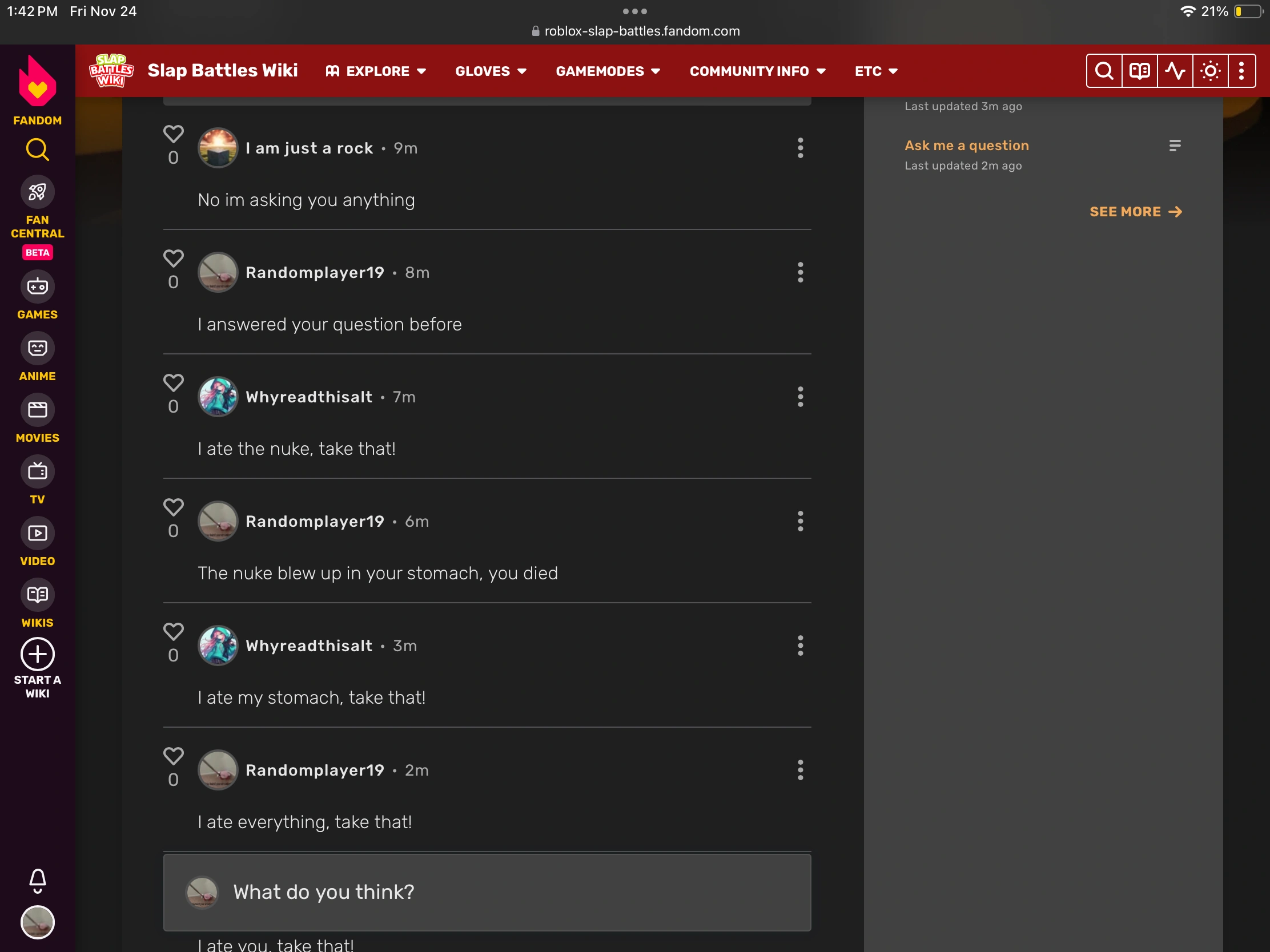
Task: Like the 'I ate the nuke' reply
Action: (x=174, y=383)
